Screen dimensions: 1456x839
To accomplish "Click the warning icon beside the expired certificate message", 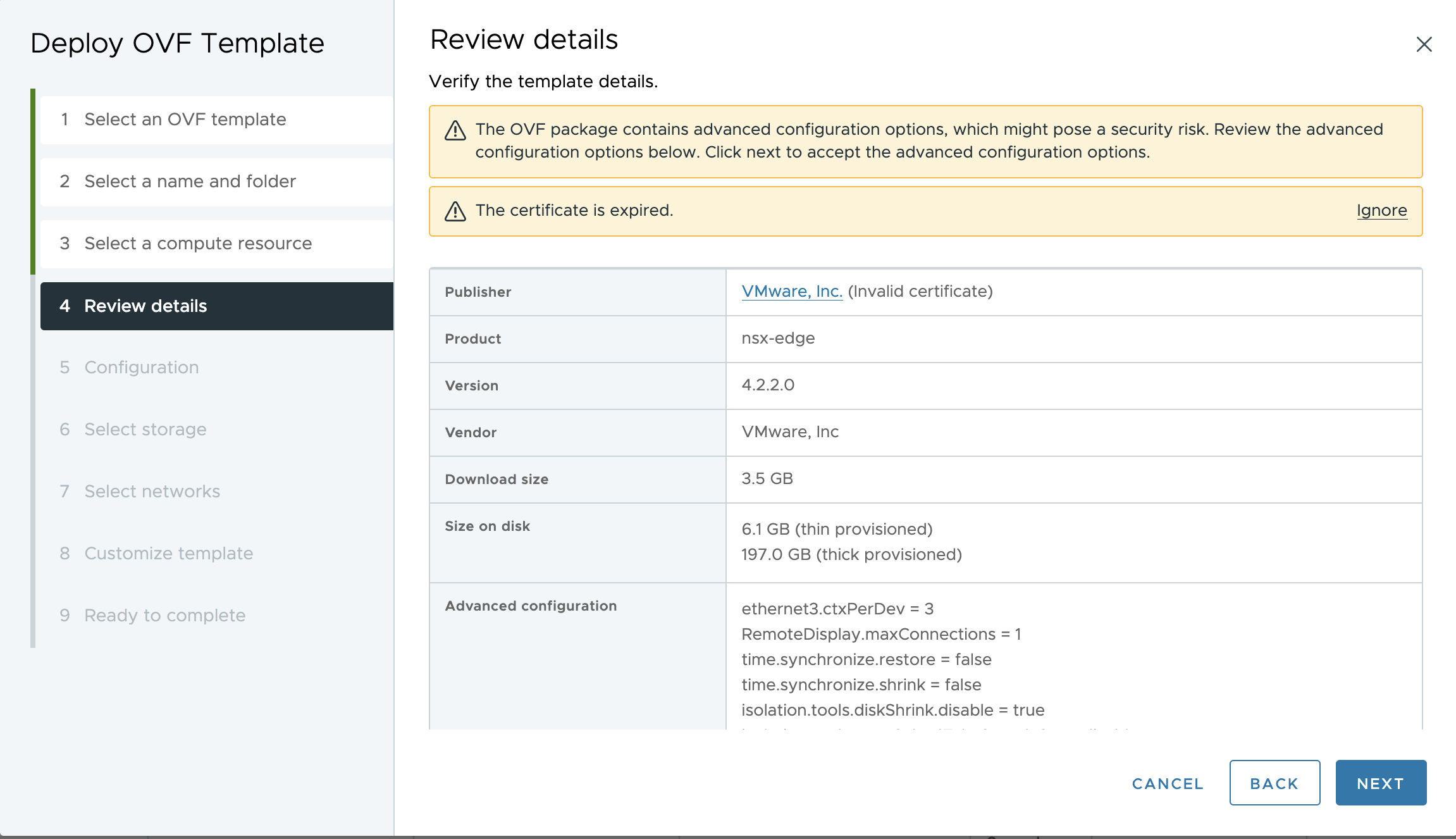I will tap(455, 211).
